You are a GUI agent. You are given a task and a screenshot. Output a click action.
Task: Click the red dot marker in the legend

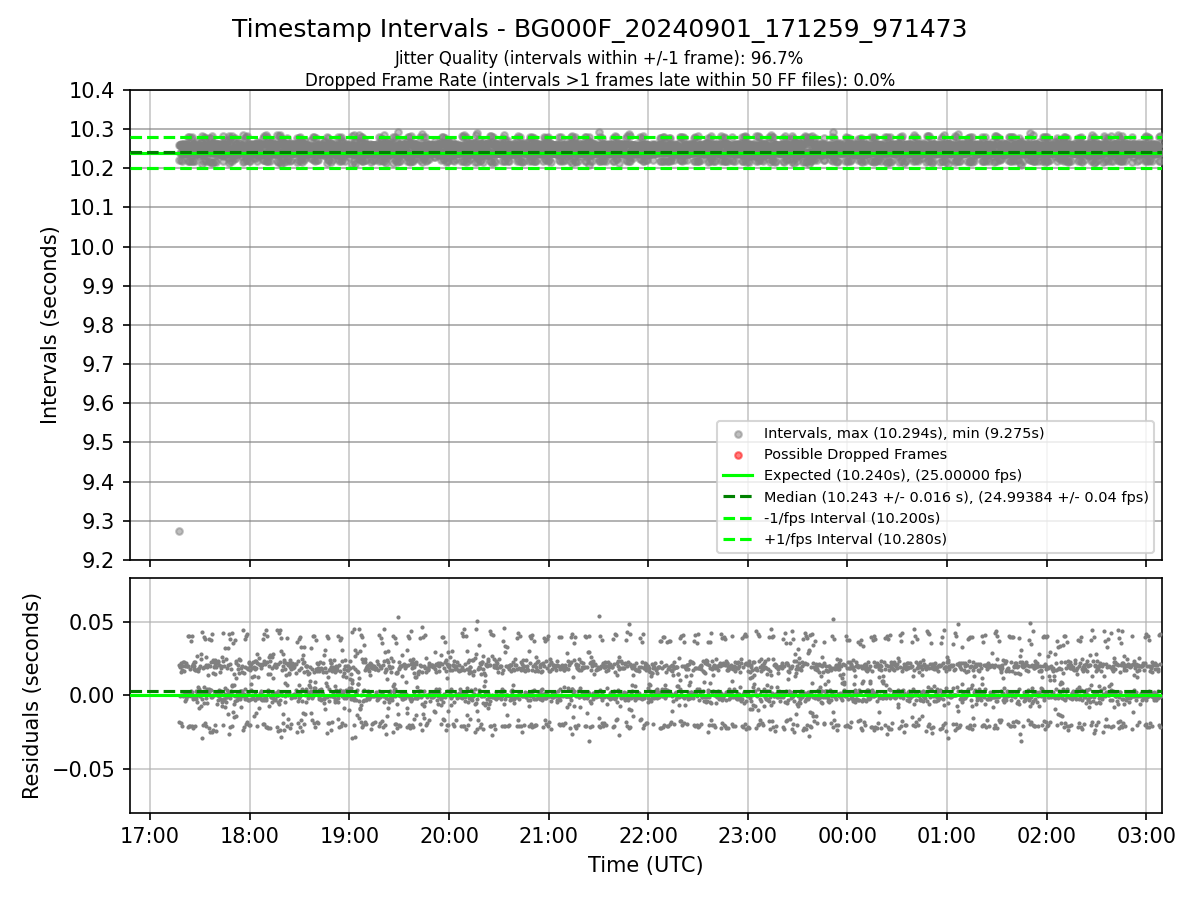click(x=738, y=455)
